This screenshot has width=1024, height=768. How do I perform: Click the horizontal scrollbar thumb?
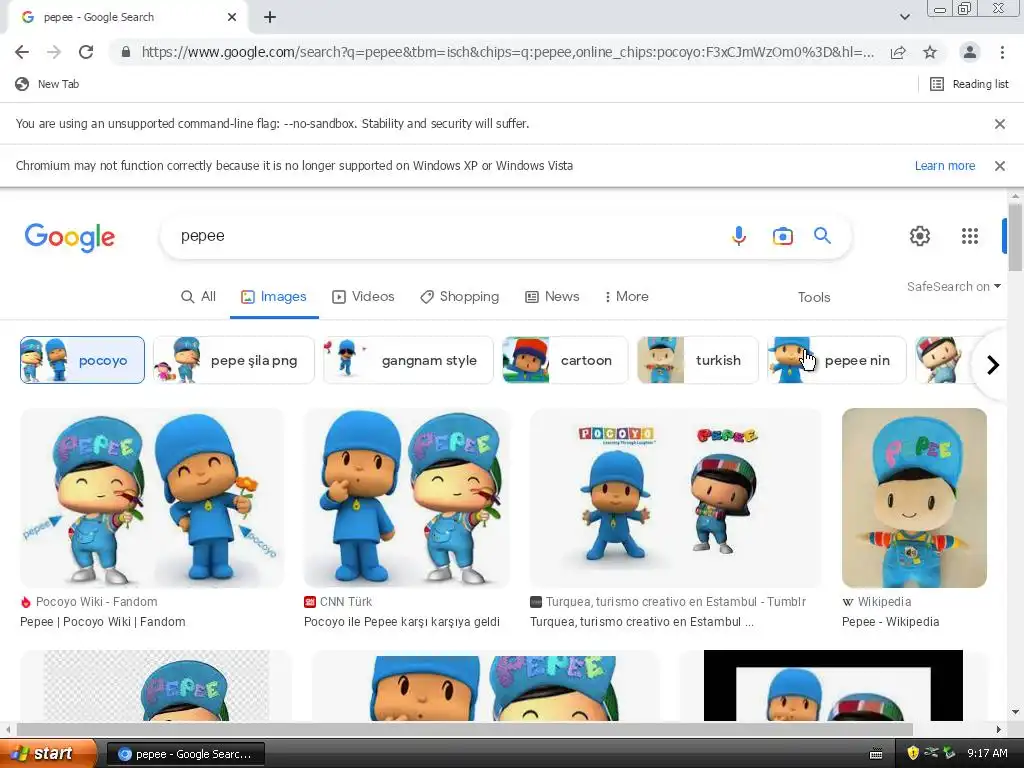point(464,729)
